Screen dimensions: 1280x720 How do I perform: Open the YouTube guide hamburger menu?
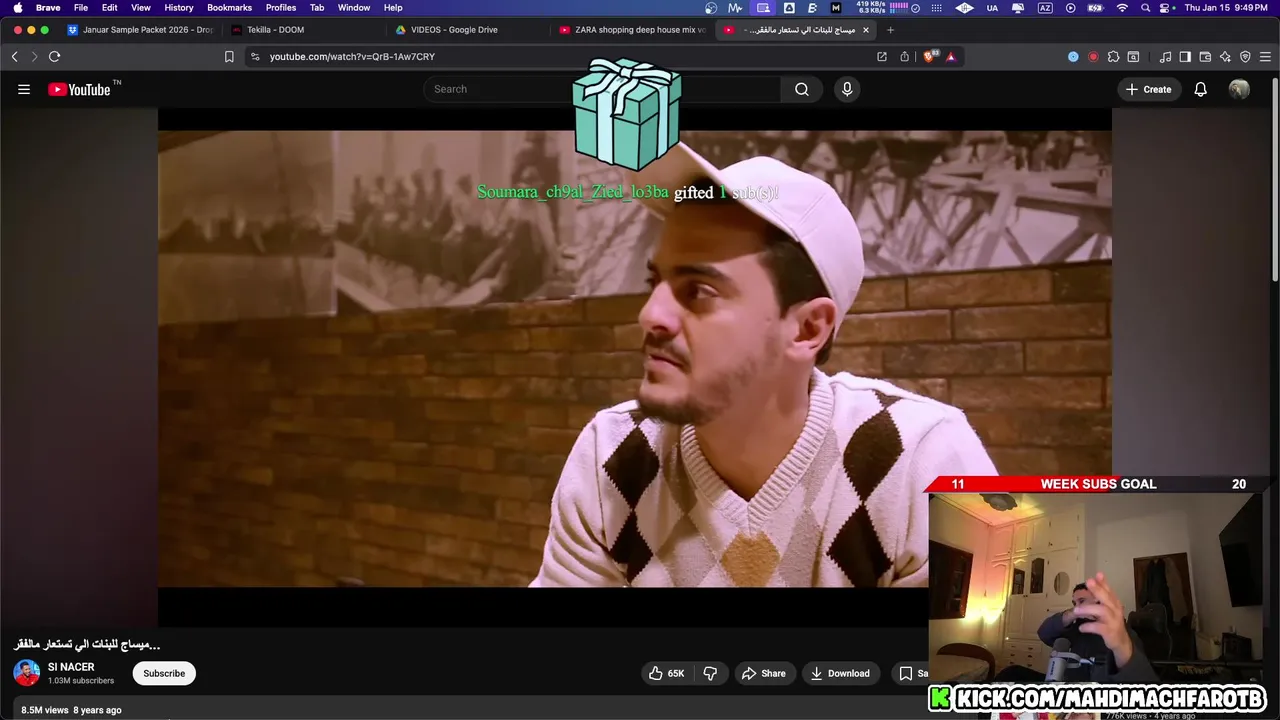(x=24, y=89)
